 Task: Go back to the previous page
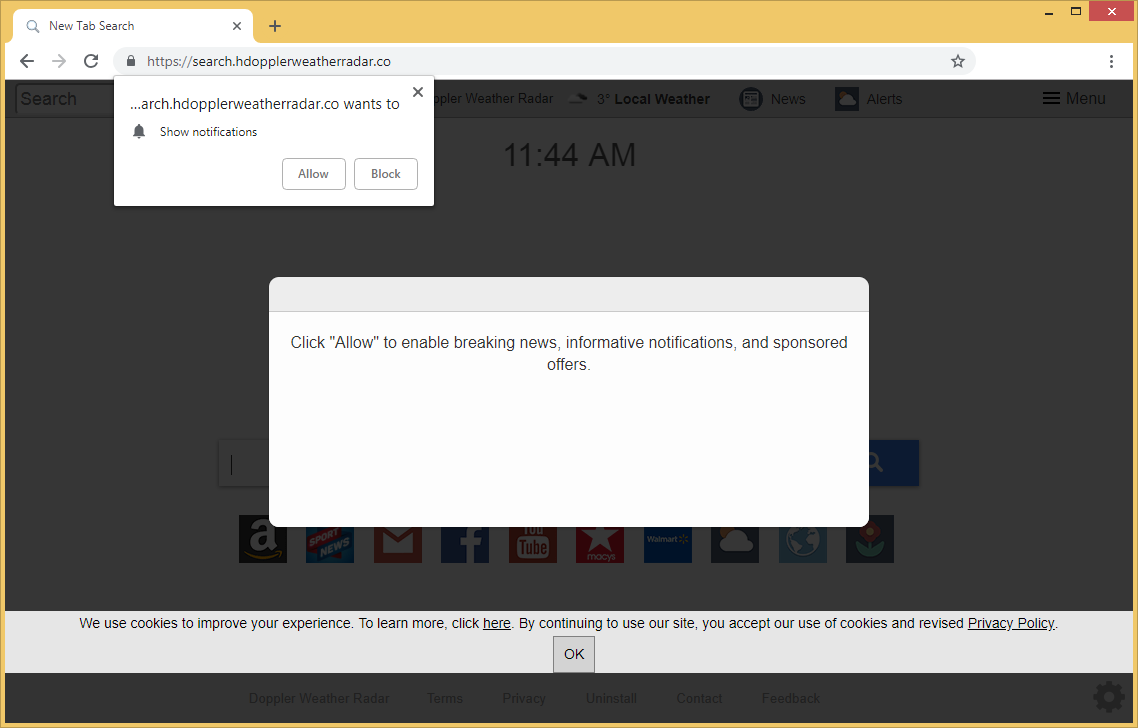click(27, 61)
